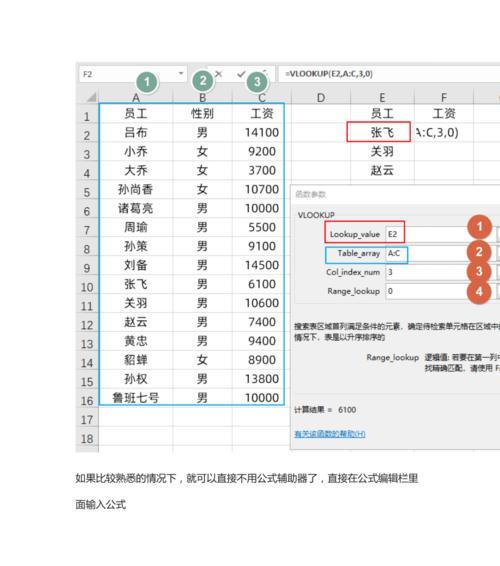Click cell 刘备 in column A
Viewport: 500px width, 566px height.
point(136,265)
